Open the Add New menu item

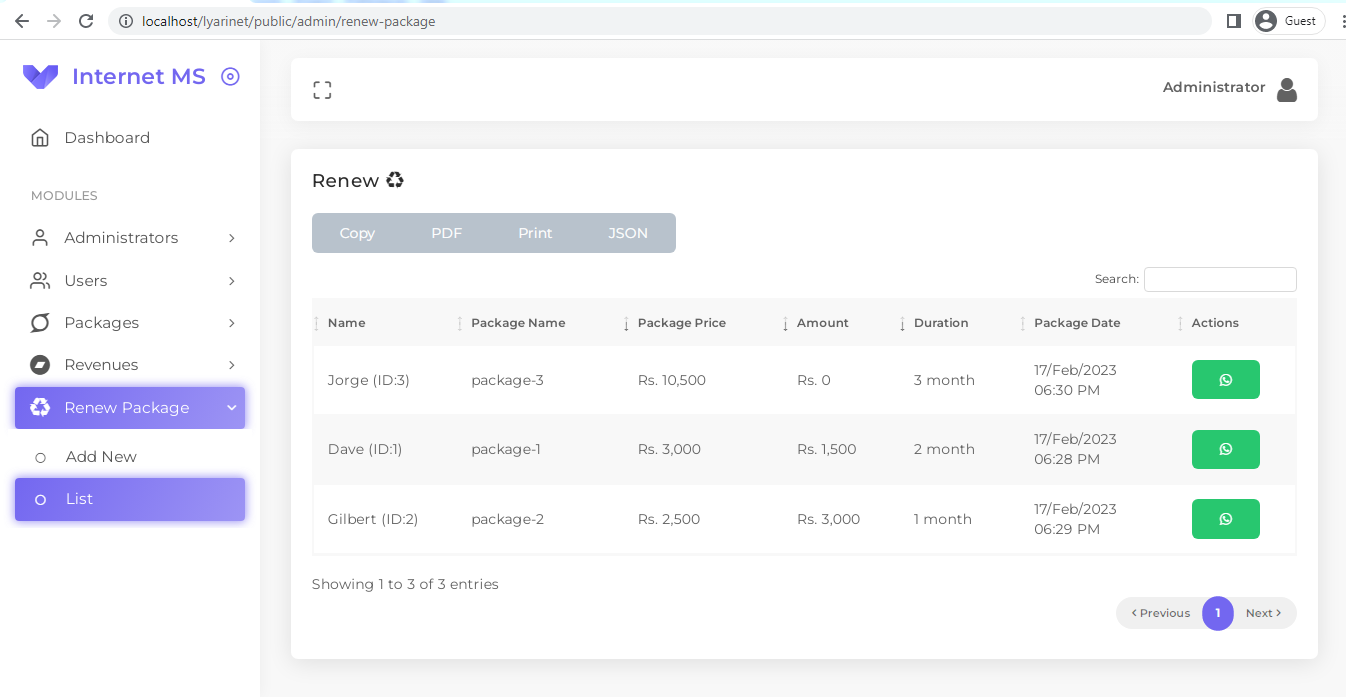coord(100,457)
